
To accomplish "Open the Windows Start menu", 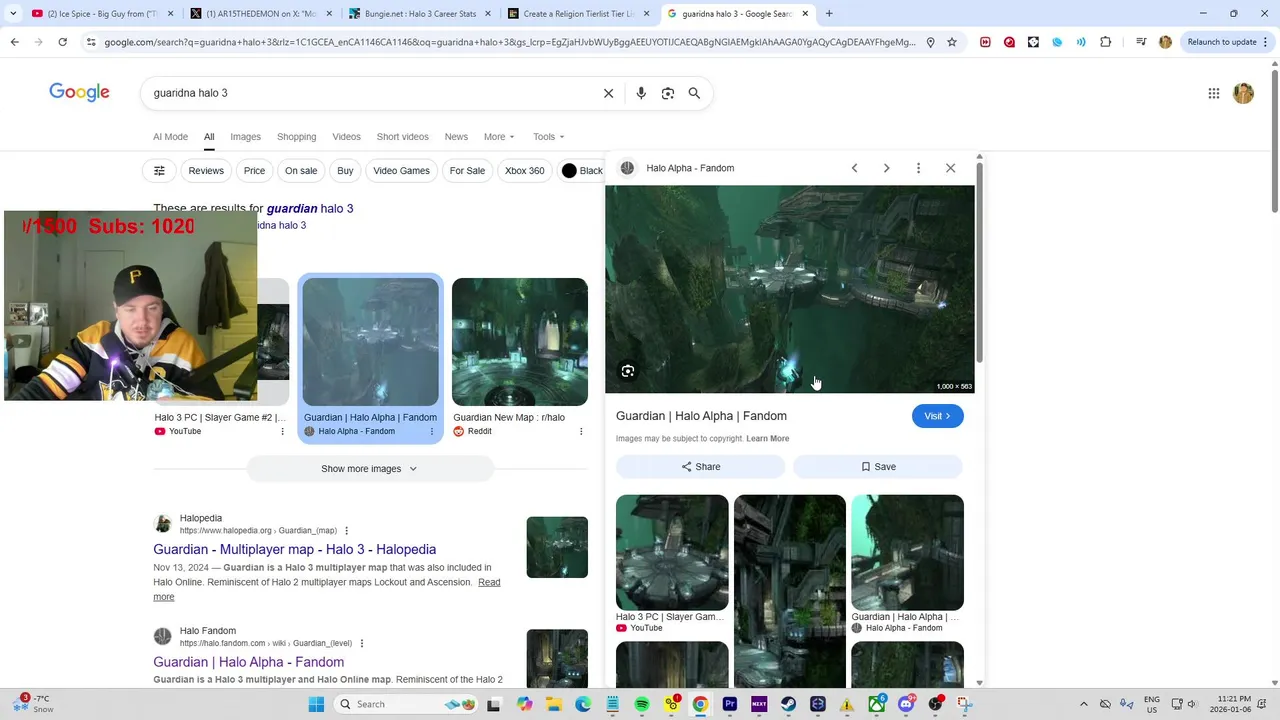I will point(316,704).
